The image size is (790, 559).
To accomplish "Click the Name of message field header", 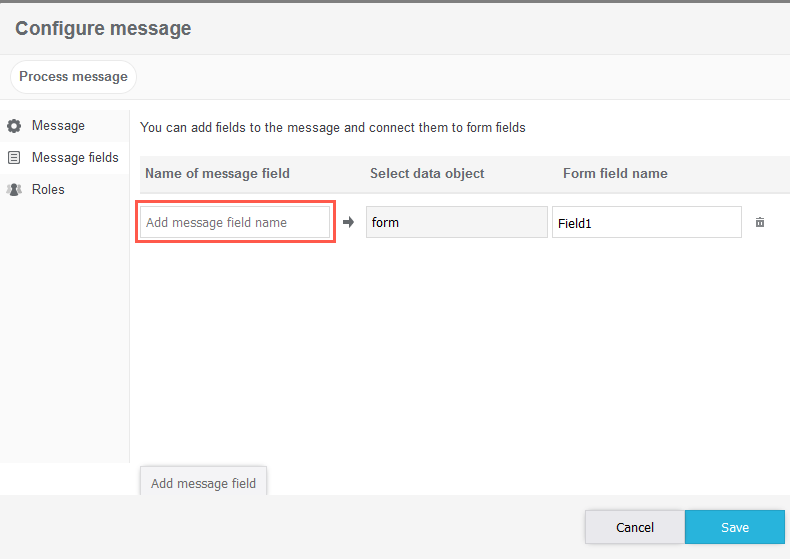I will (217, 174).
